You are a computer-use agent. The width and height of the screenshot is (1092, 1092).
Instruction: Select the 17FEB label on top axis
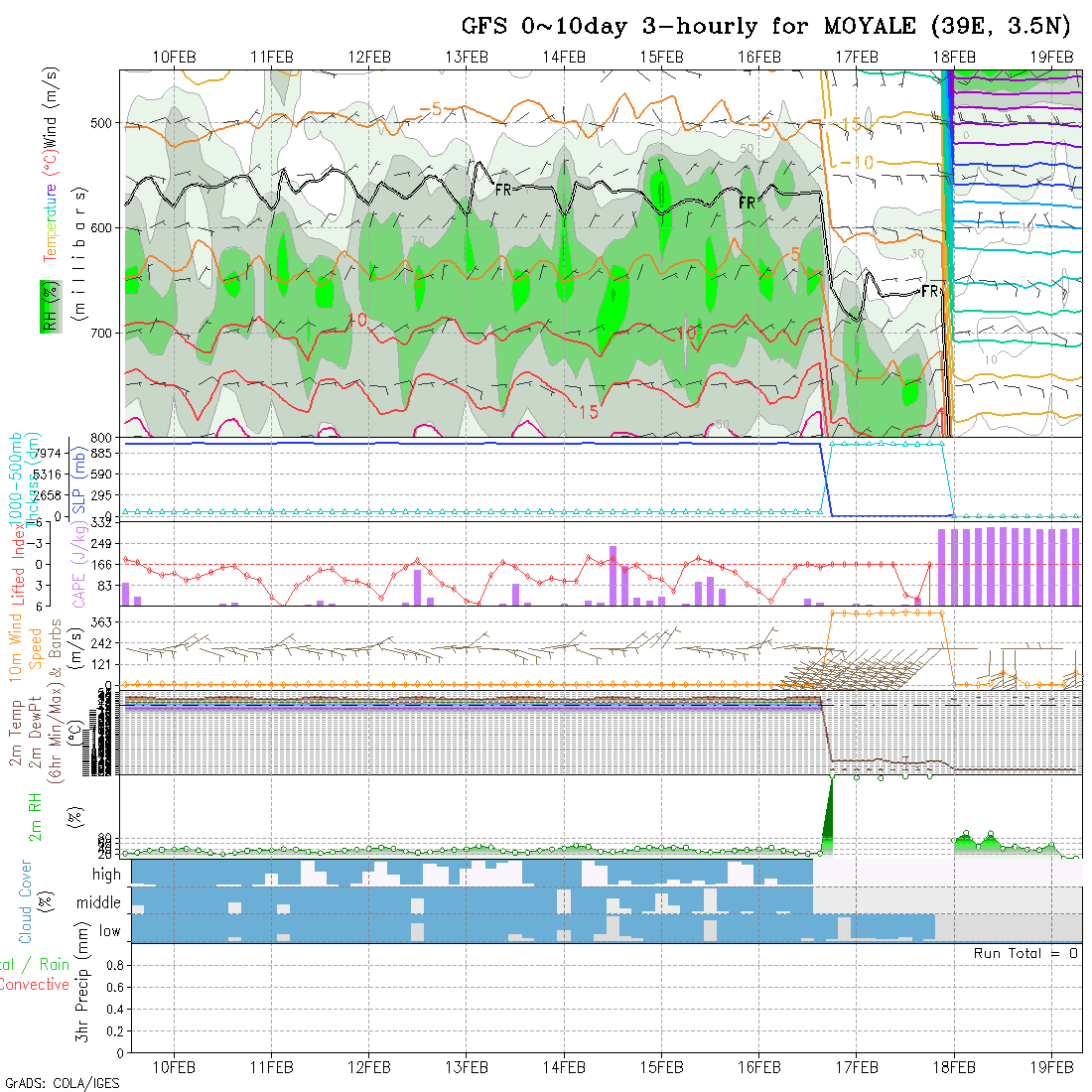(857, 58)
